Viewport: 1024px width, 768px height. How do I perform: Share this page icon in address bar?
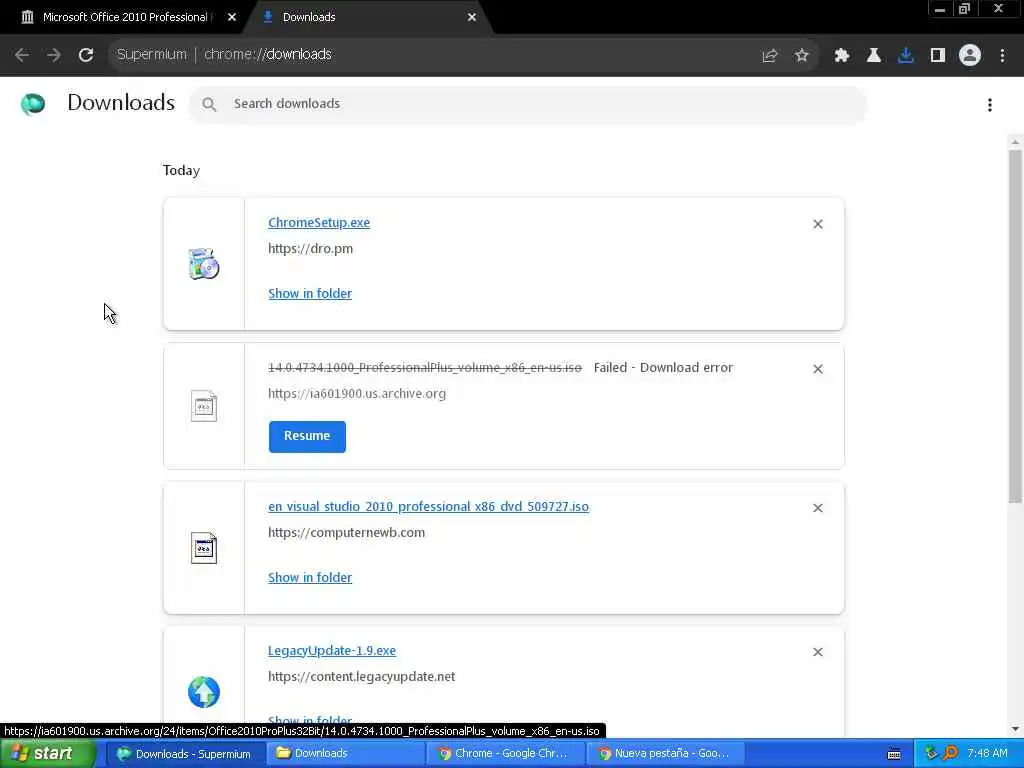pos(770,56)
